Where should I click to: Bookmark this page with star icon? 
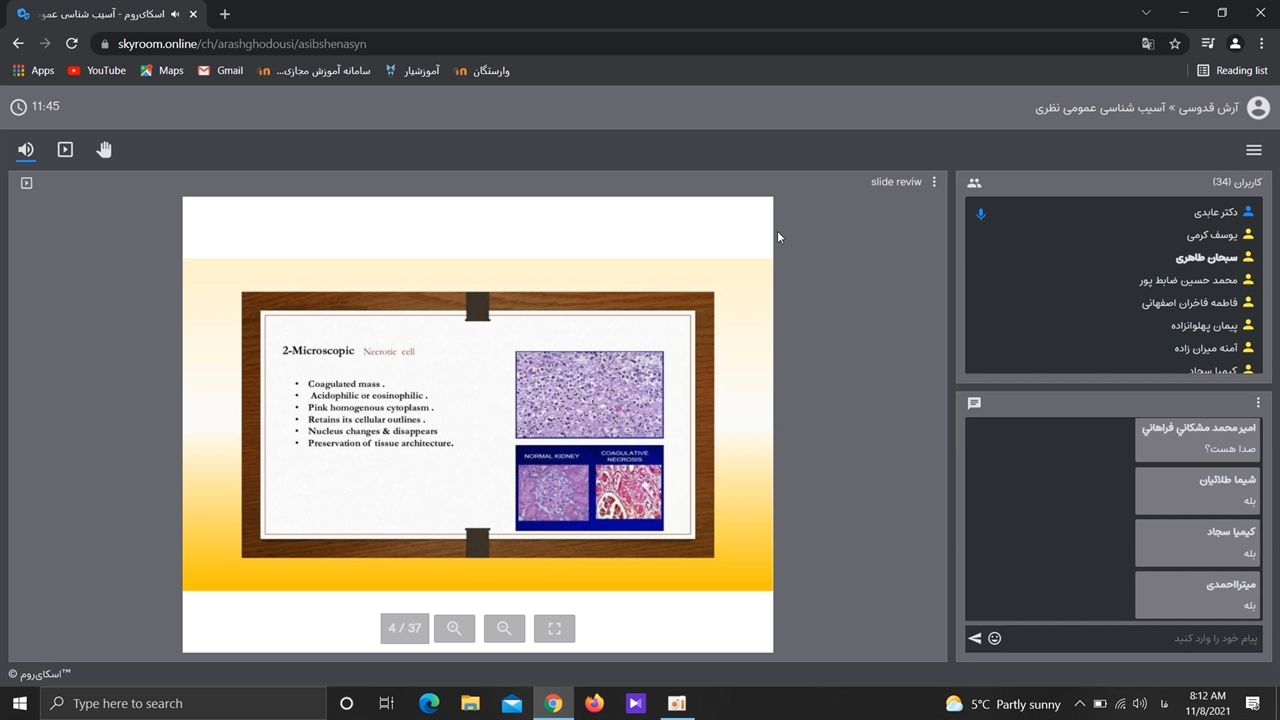click(x=1175, y=44)
